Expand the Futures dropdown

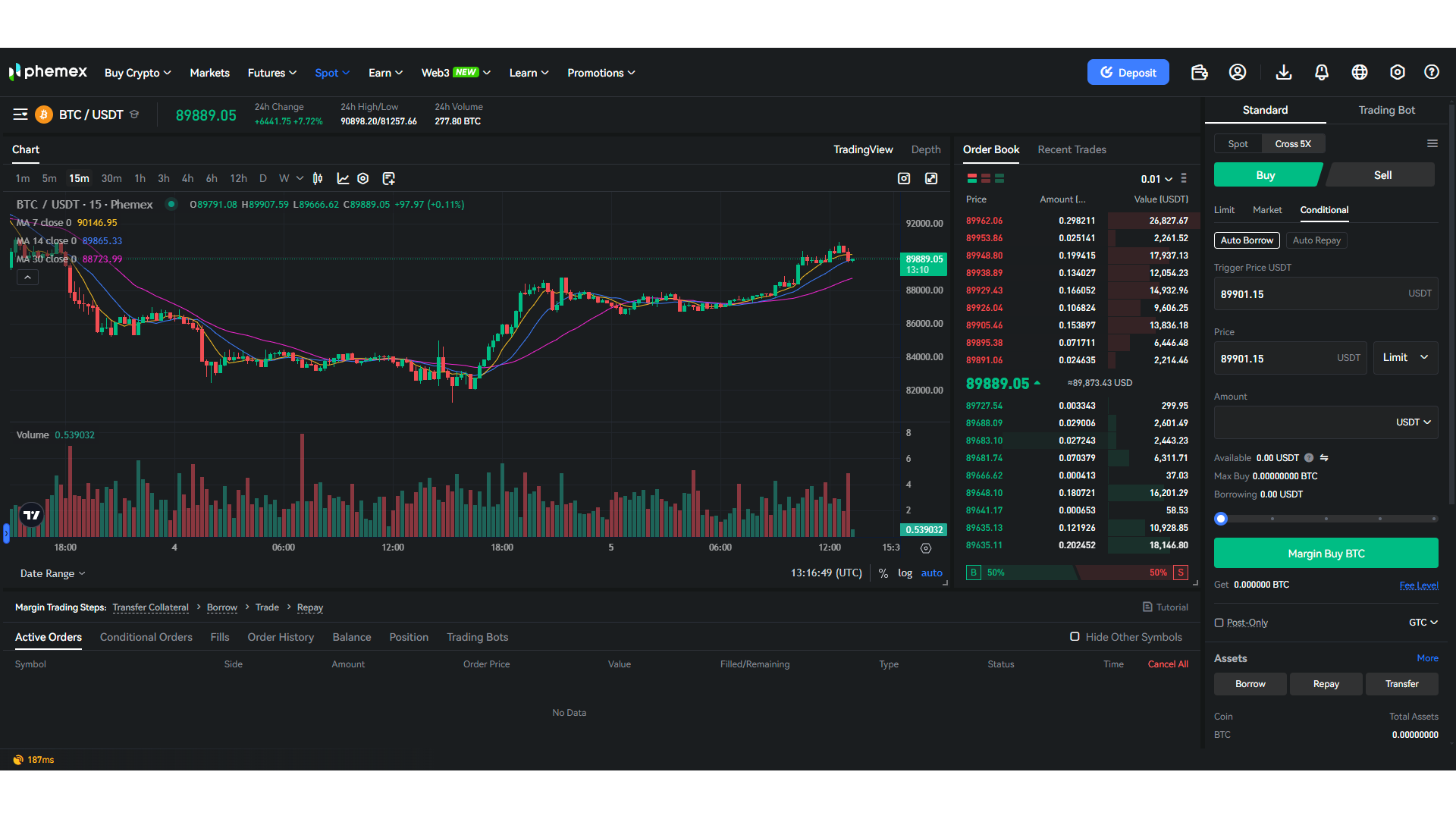[272, 73]
